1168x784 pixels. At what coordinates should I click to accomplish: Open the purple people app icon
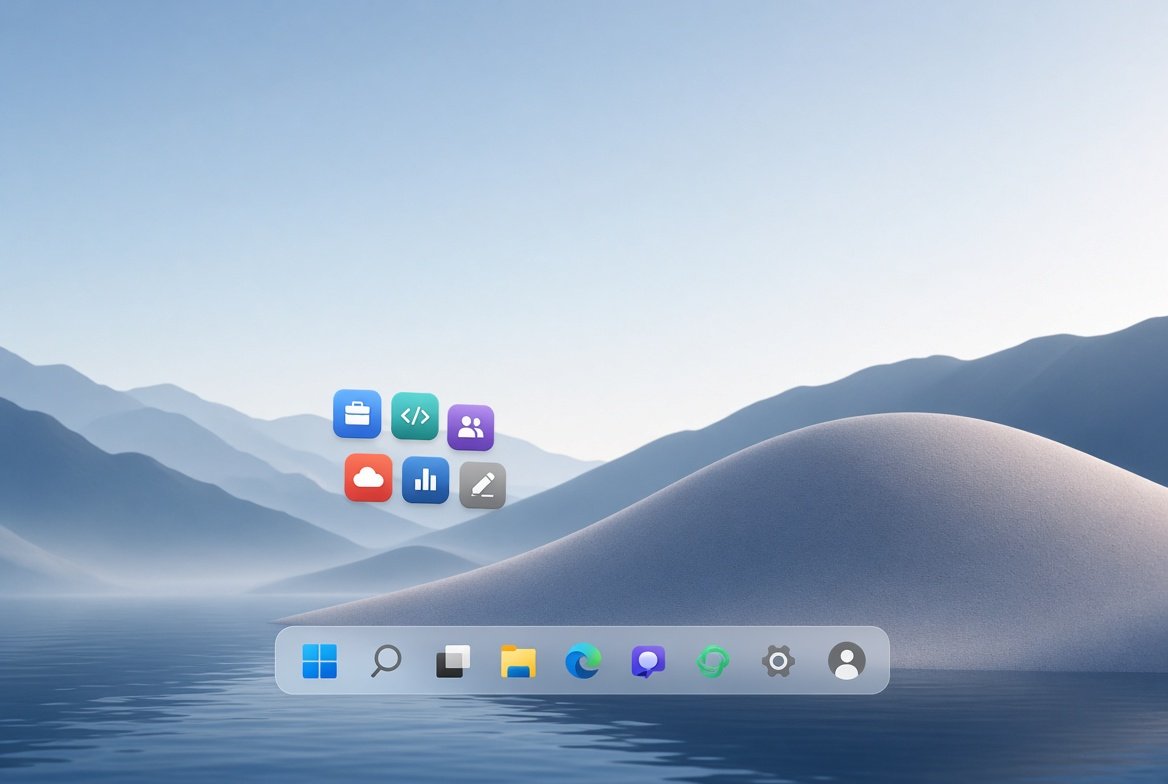click(471, 427)
